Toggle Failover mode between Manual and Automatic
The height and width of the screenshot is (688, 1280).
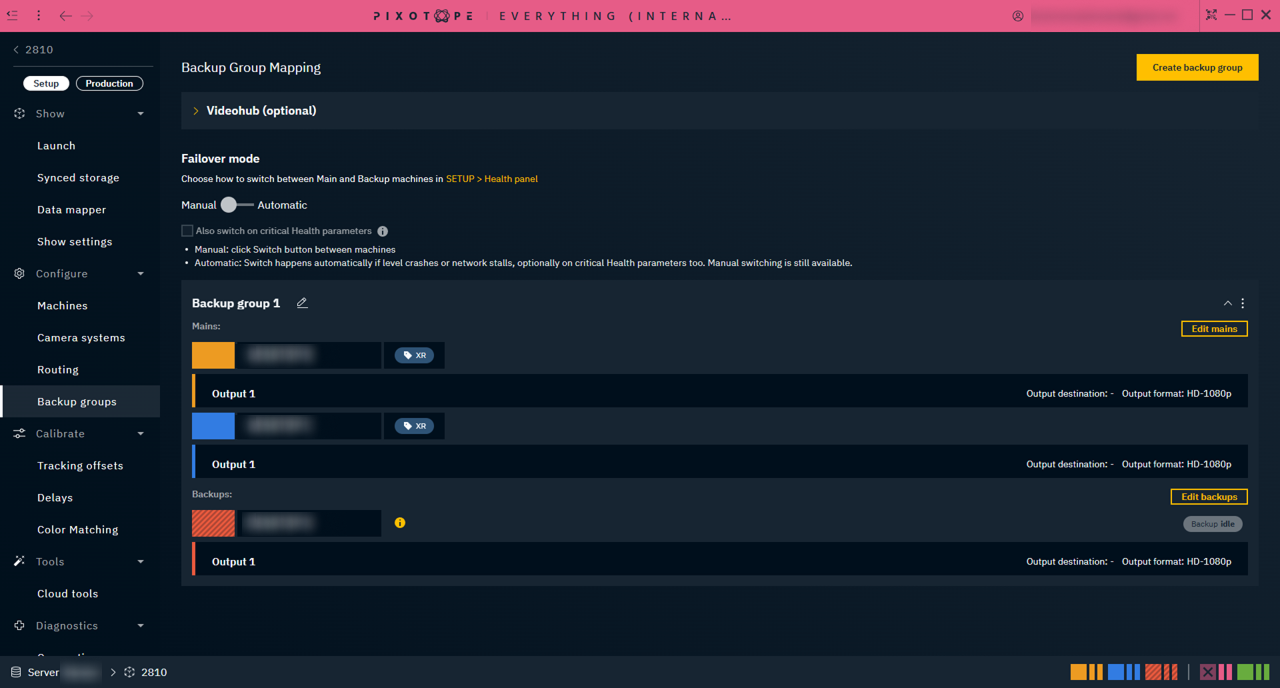tap(236, 205)
